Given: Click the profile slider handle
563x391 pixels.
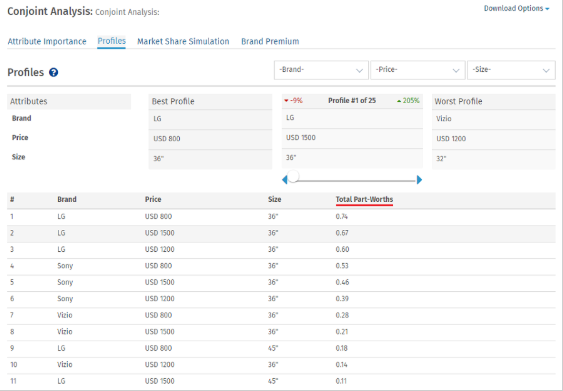Looking at the screenshot, I should [x=293, y=177].
